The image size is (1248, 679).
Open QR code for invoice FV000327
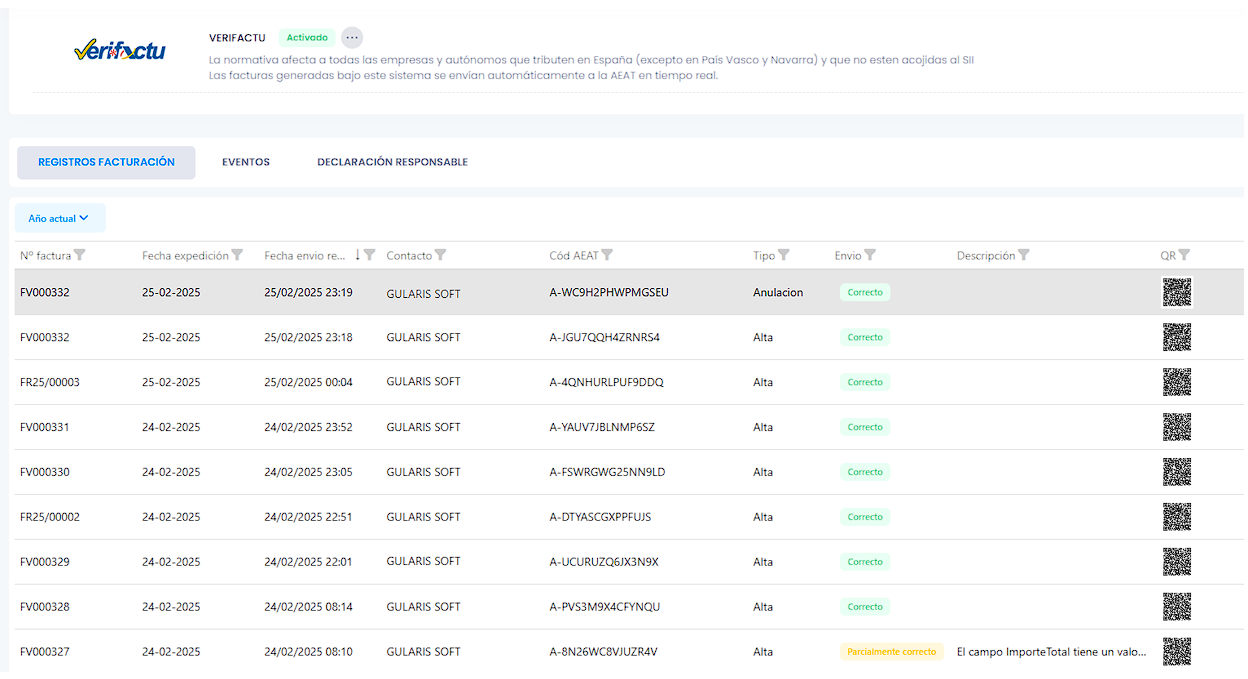click(x=1177, y=652)
